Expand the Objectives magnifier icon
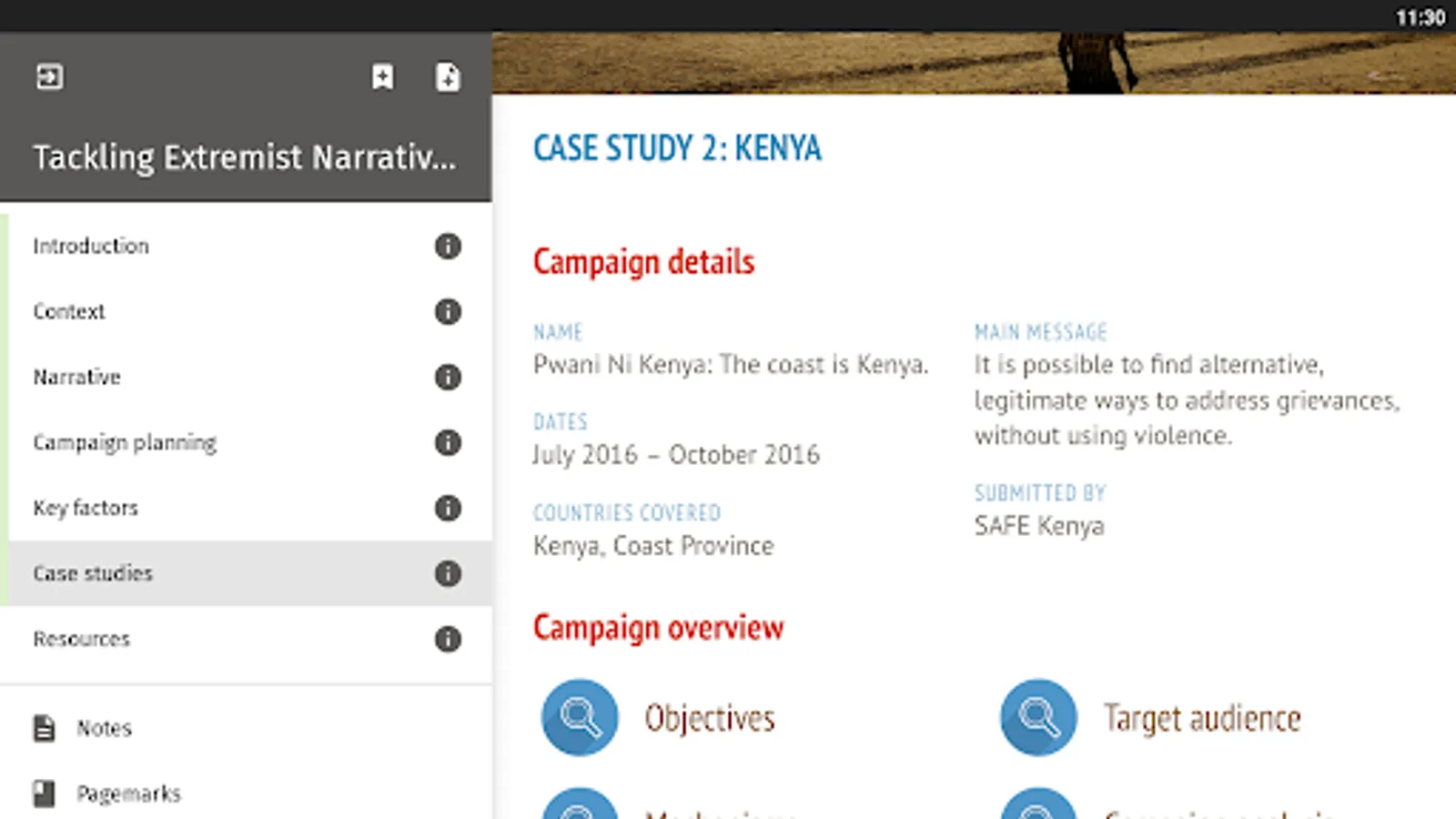This screenshot has height=819, width=1456. pyautogui.click(x=580, y=718)
